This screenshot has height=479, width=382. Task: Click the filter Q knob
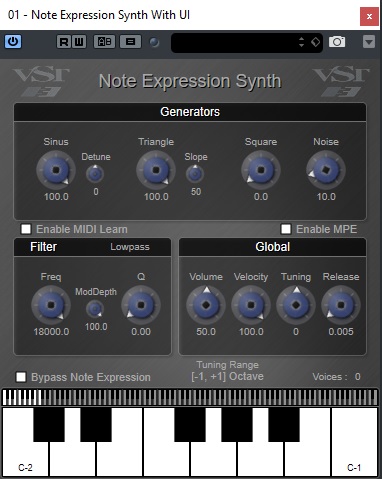(141, 305)
